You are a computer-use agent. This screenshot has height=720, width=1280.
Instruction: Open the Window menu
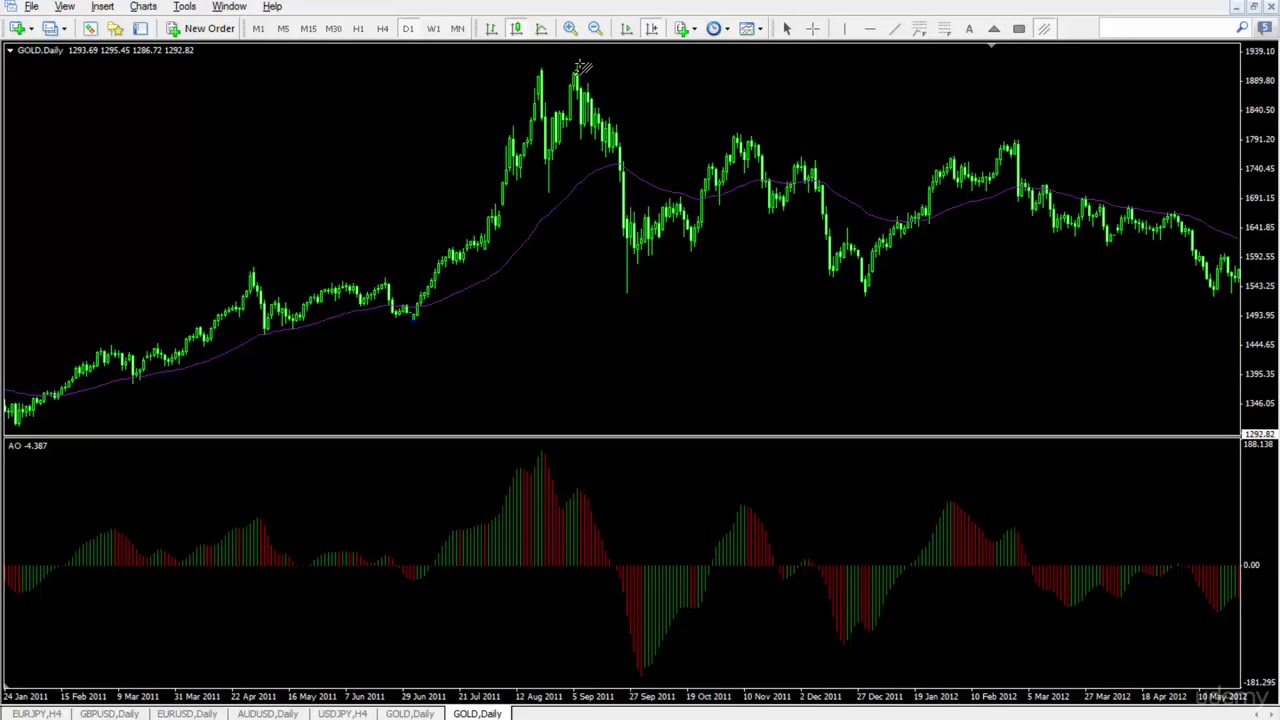click(229, 7)
